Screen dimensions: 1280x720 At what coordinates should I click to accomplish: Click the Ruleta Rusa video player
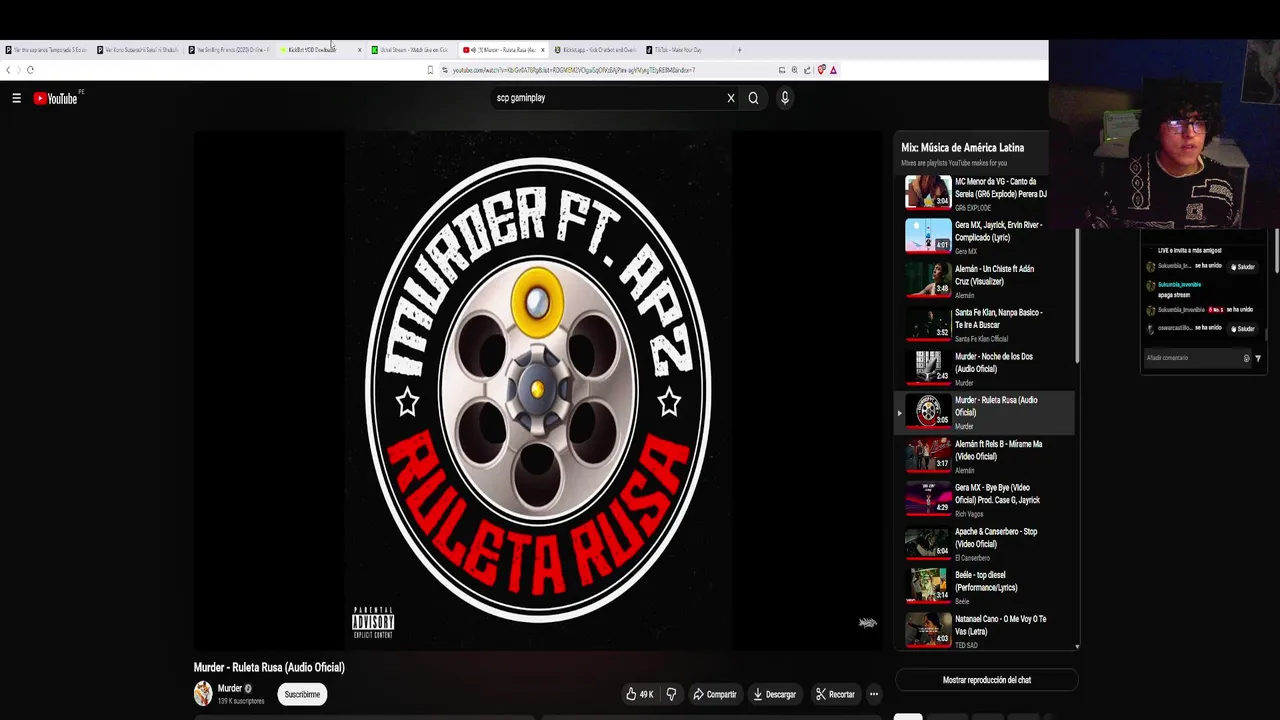538,390
